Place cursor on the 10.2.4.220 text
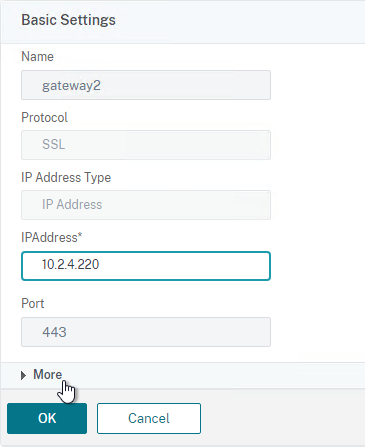Image resolution: width=365 pixels, height=447 pixels. point(71,265)
